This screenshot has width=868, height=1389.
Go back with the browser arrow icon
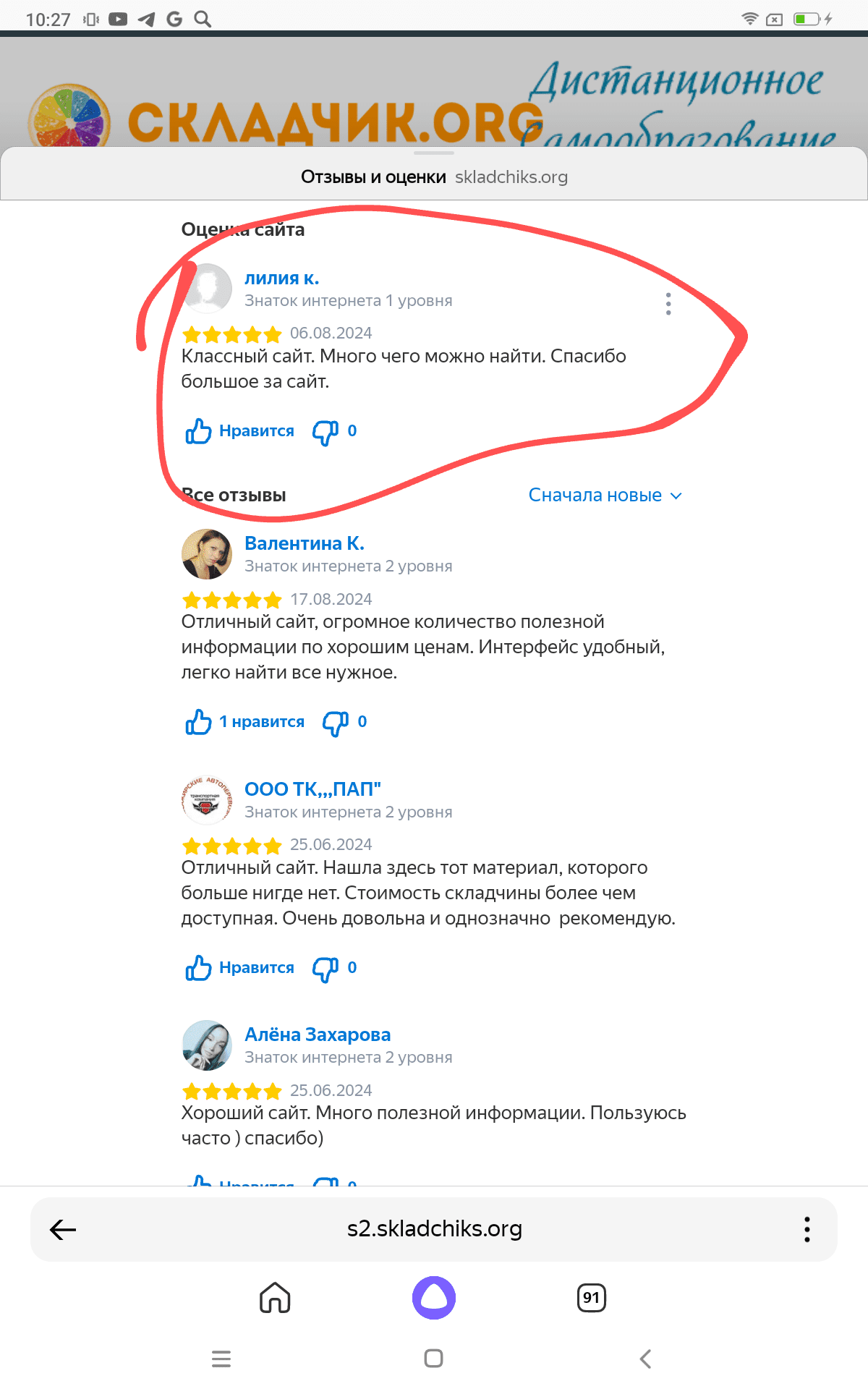pyautogui.click(x=63, y=1229)
